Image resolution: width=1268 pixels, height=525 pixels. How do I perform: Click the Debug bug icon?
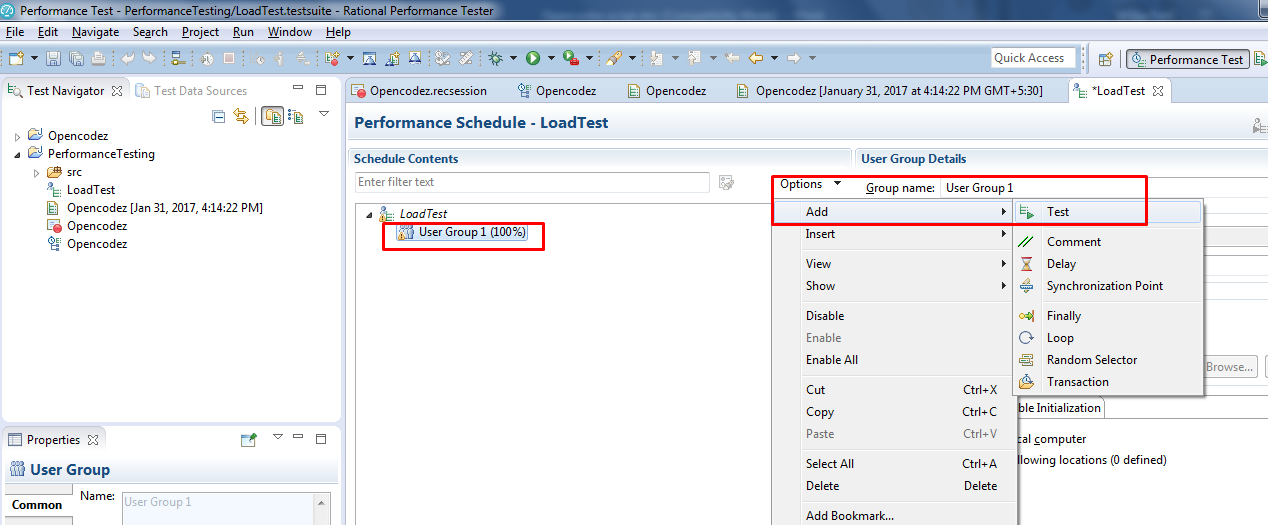496,59
